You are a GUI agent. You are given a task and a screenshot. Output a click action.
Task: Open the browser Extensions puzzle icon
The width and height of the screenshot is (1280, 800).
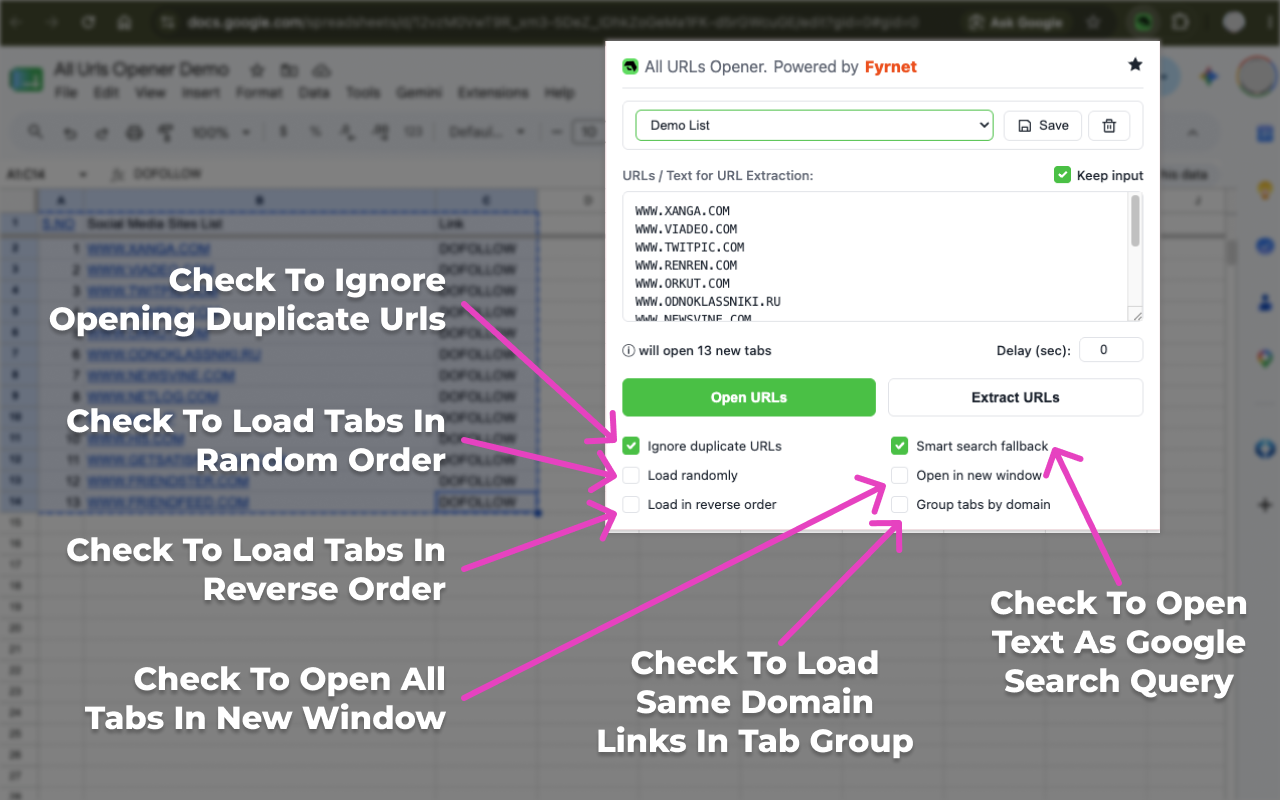1180,21
